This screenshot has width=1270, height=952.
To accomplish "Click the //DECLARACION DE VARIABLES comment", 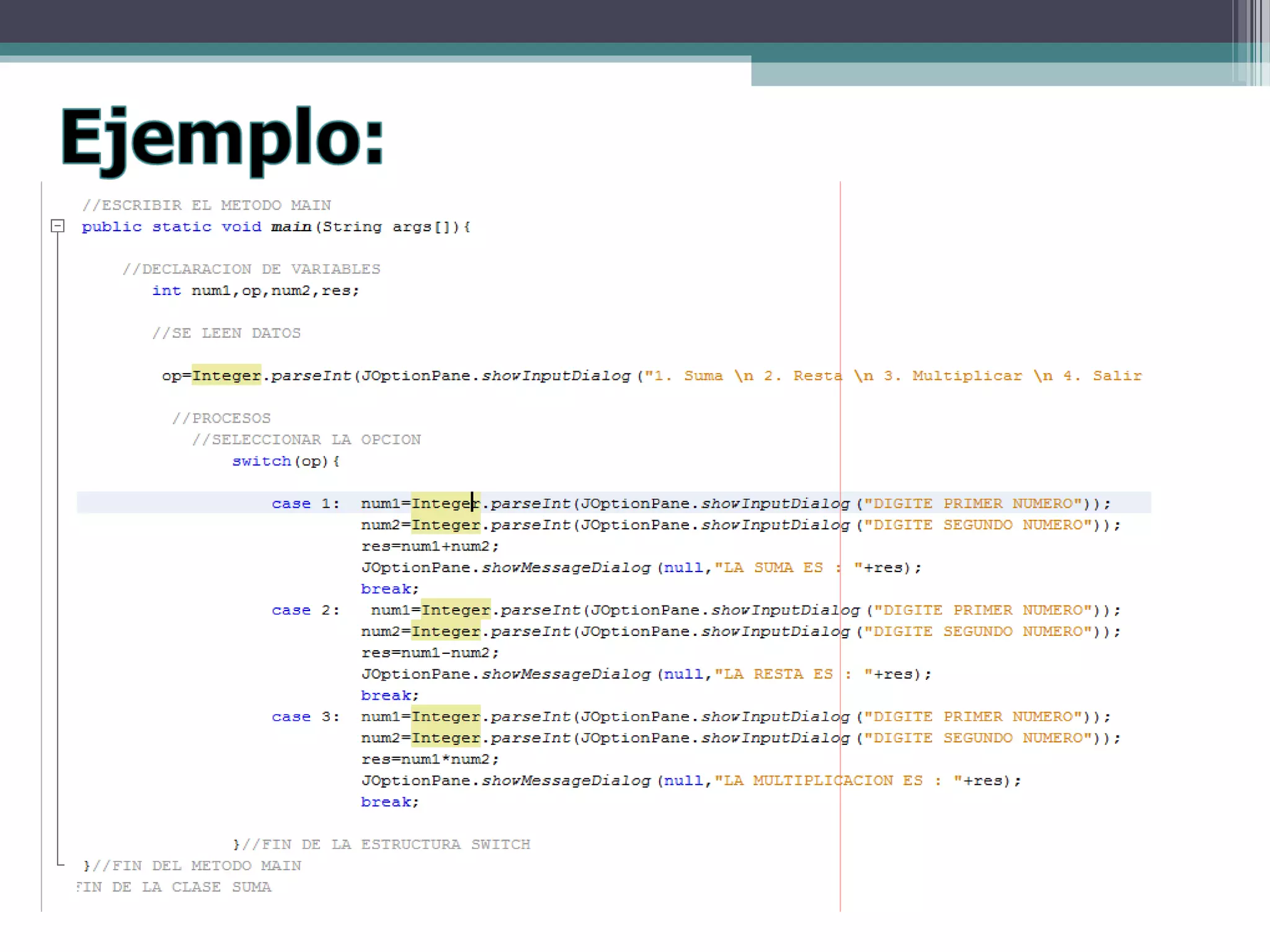I will point(251,269).
